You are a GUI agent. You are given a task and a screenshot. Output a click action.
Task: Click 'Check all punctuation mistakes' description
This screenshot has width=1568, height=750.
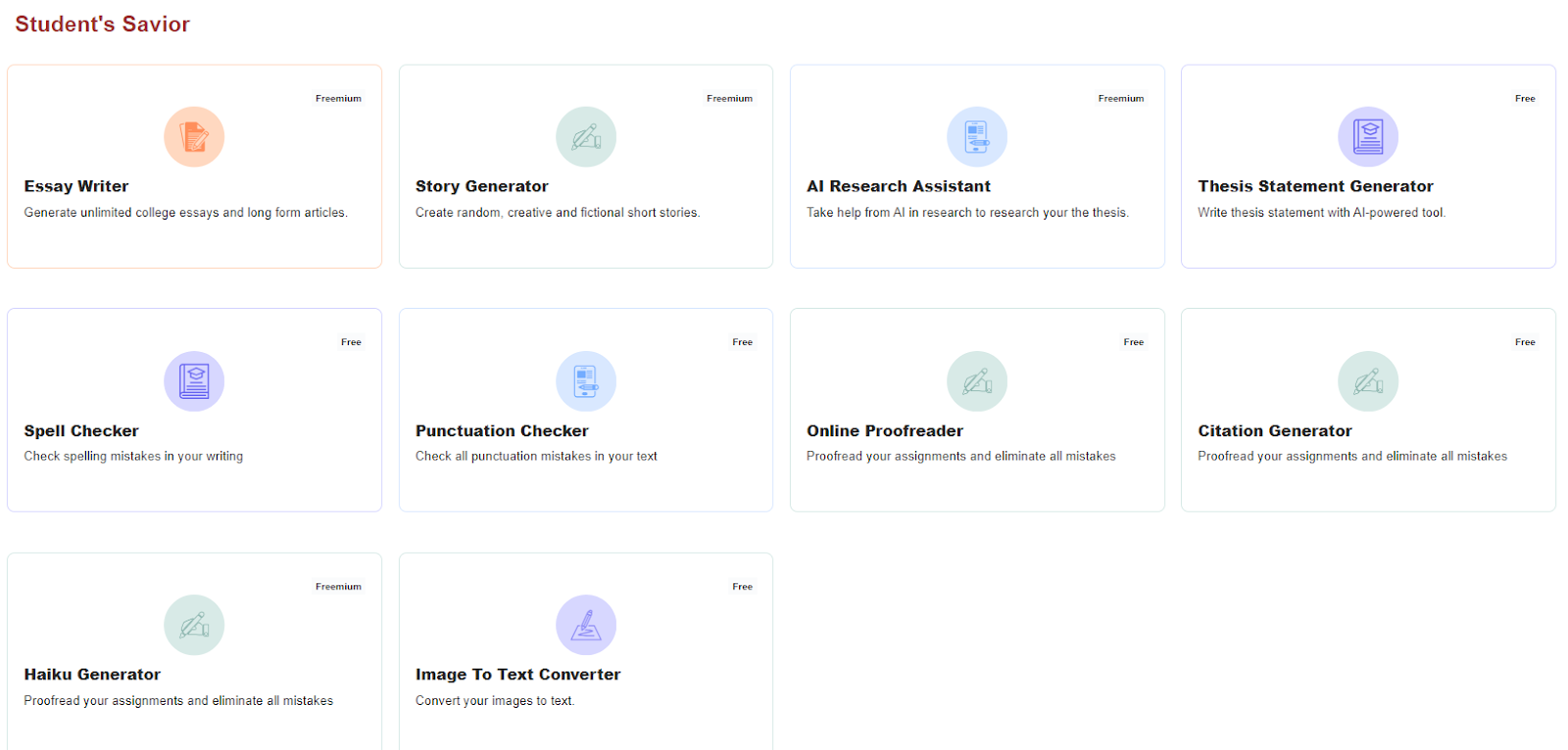pyautogui.click(x=536, y=457)
